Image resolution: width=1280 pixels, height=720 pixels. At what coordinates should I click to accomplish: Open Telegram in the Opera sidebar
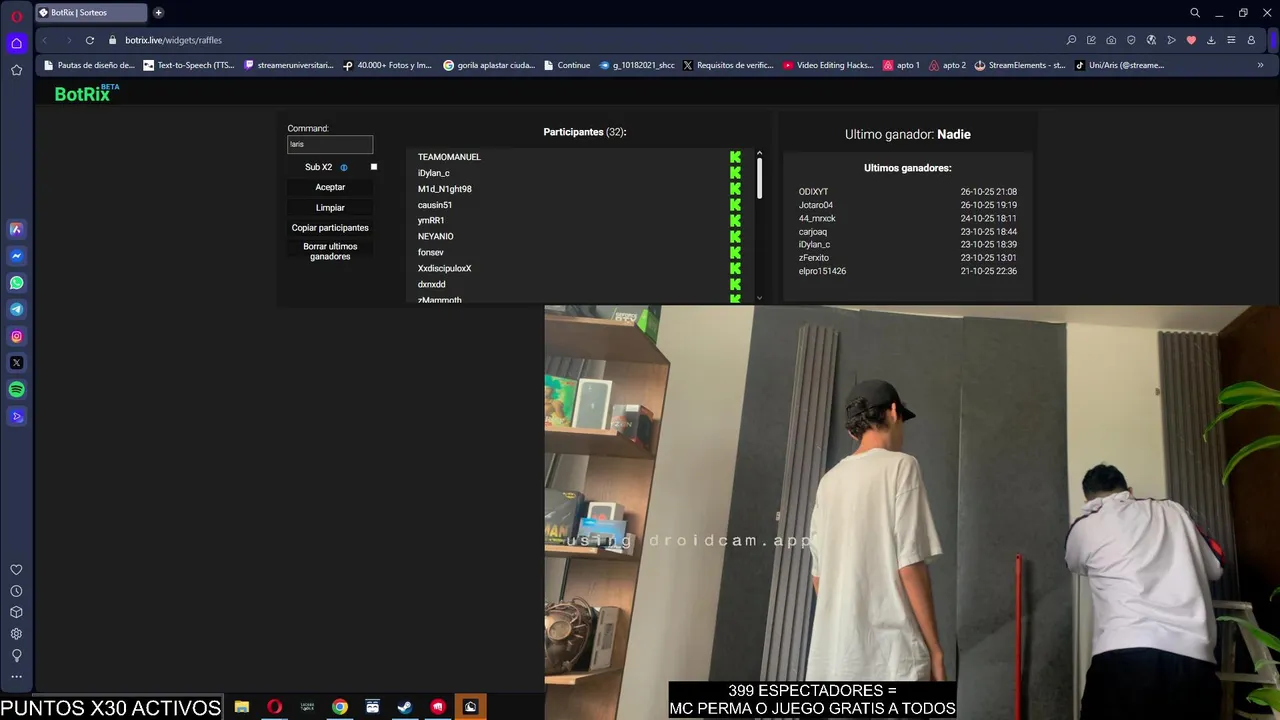[x=16, y=310]
